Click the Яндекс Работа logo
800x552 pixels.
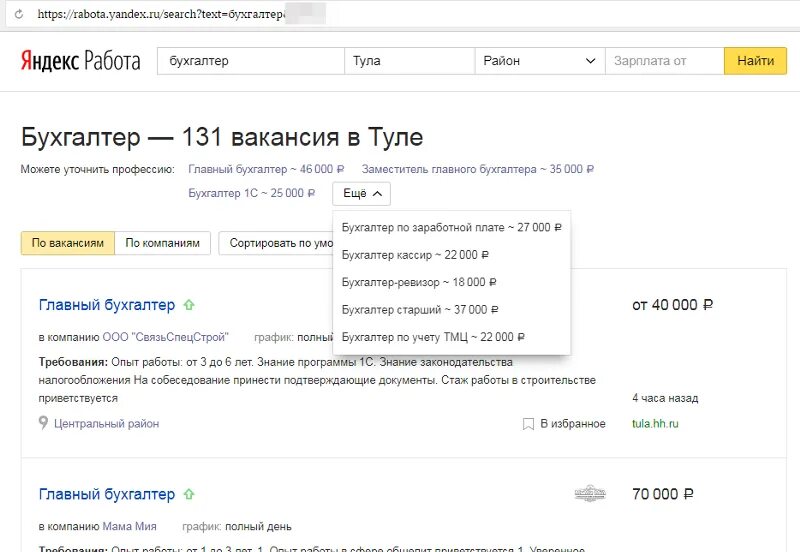coord(80,61)
